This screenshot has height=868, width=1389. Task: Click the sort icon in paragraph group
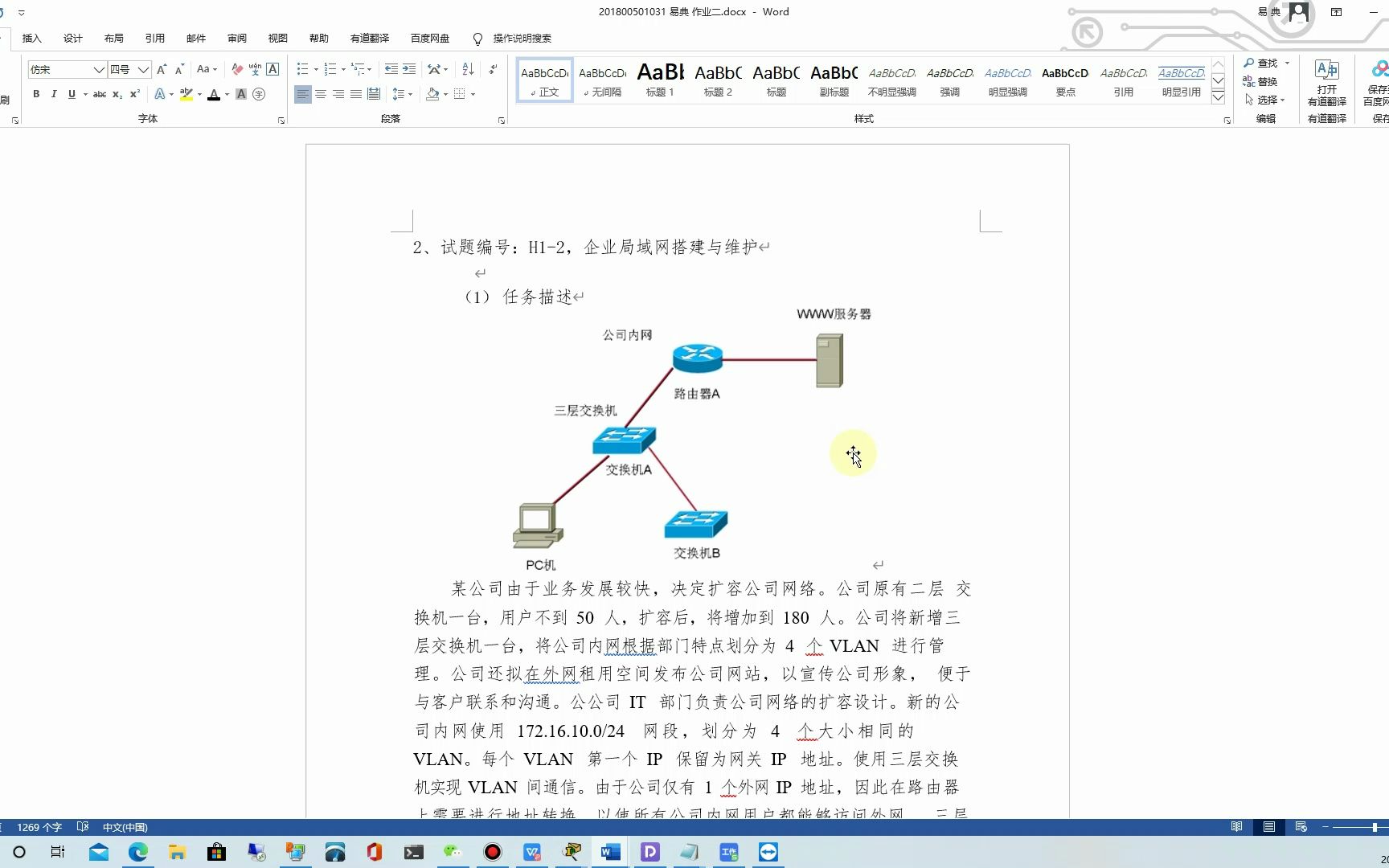[467, 69]
